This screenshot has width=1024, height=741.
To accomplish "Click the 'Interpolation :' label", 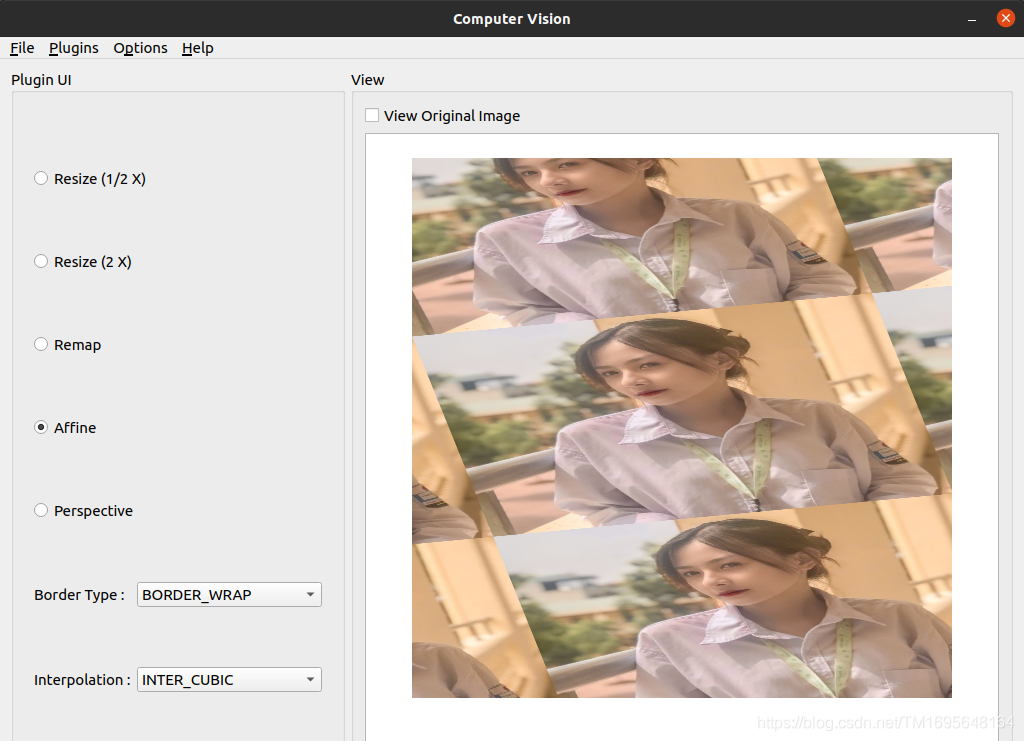I will (x=82, y=680).
